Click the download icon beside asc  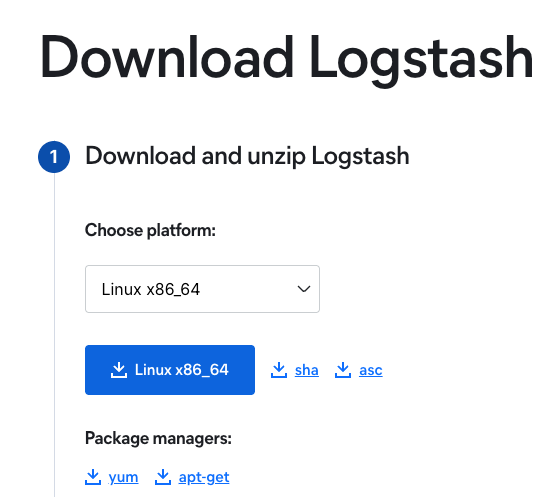pyautogui.click(x=343, y=370)
